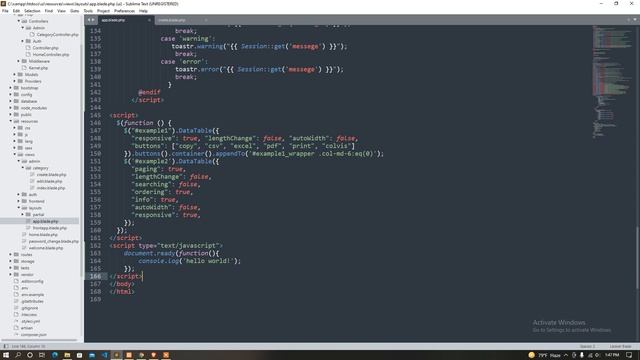Expand the config folder

pos(11,95)
